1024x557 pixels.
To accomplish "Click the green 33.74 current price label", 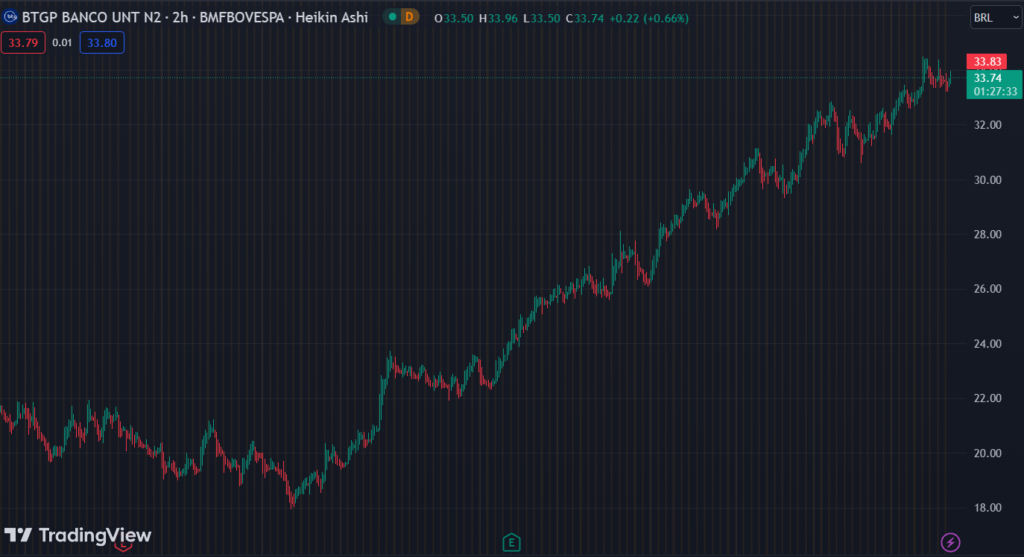I will click(x=987, y=78).
